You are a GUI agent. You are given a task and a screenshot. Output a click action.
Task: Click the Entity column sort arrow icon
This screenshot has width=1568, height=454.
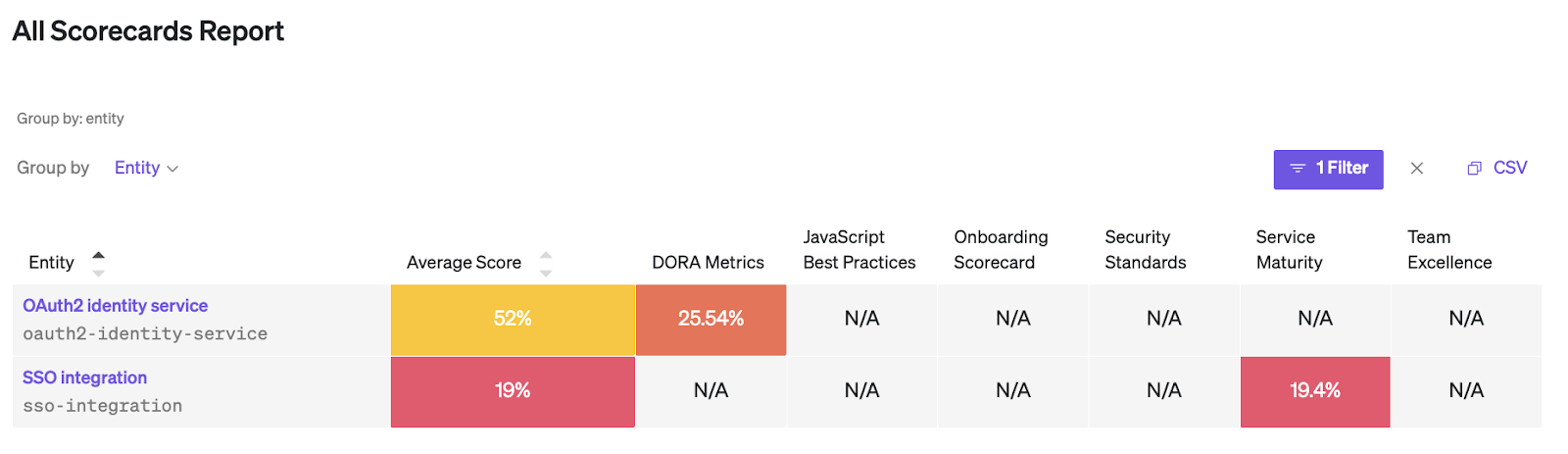point(98,262)
